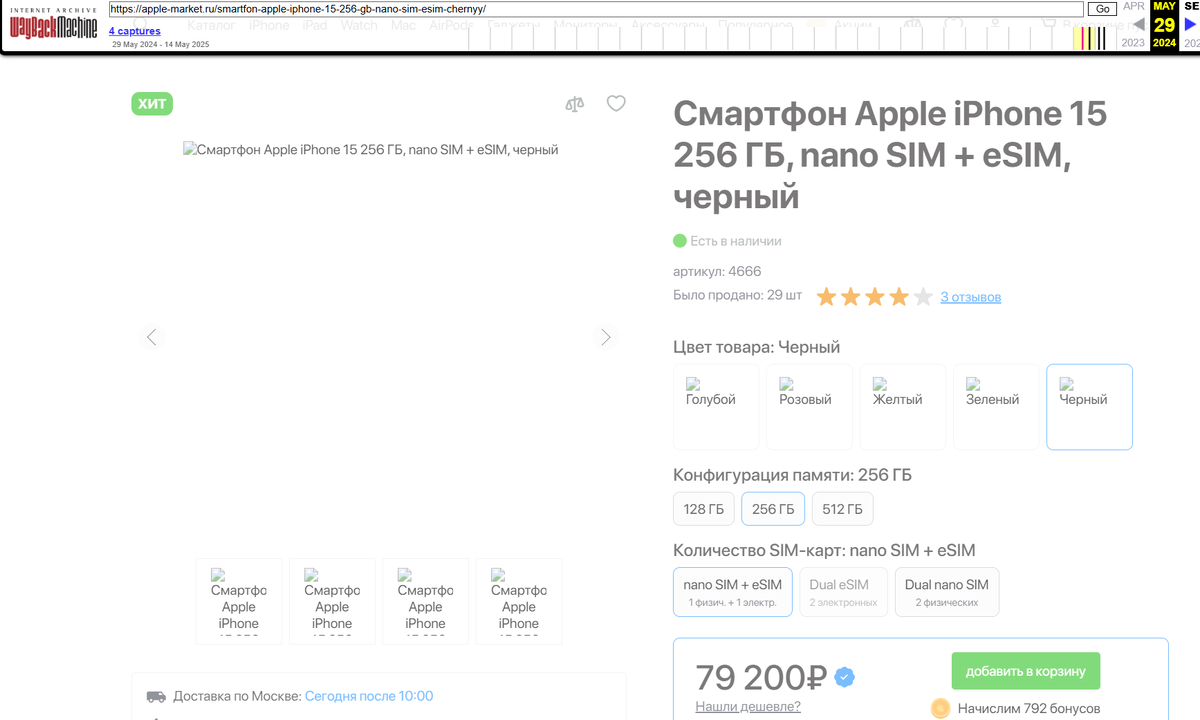Screen dimensions: 1200x720
Task: Click the second product thumbnail
Action: point(332,600)
